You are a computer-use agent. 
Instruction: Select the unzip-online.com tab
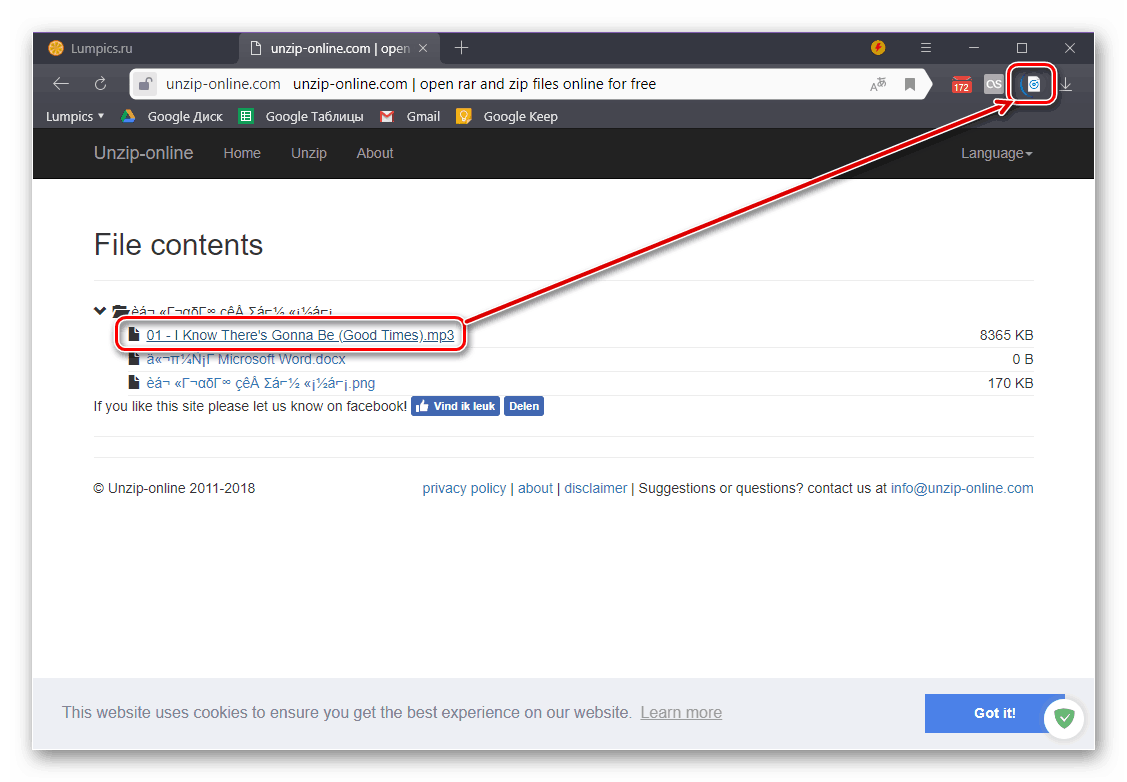(x=339, y=48)
